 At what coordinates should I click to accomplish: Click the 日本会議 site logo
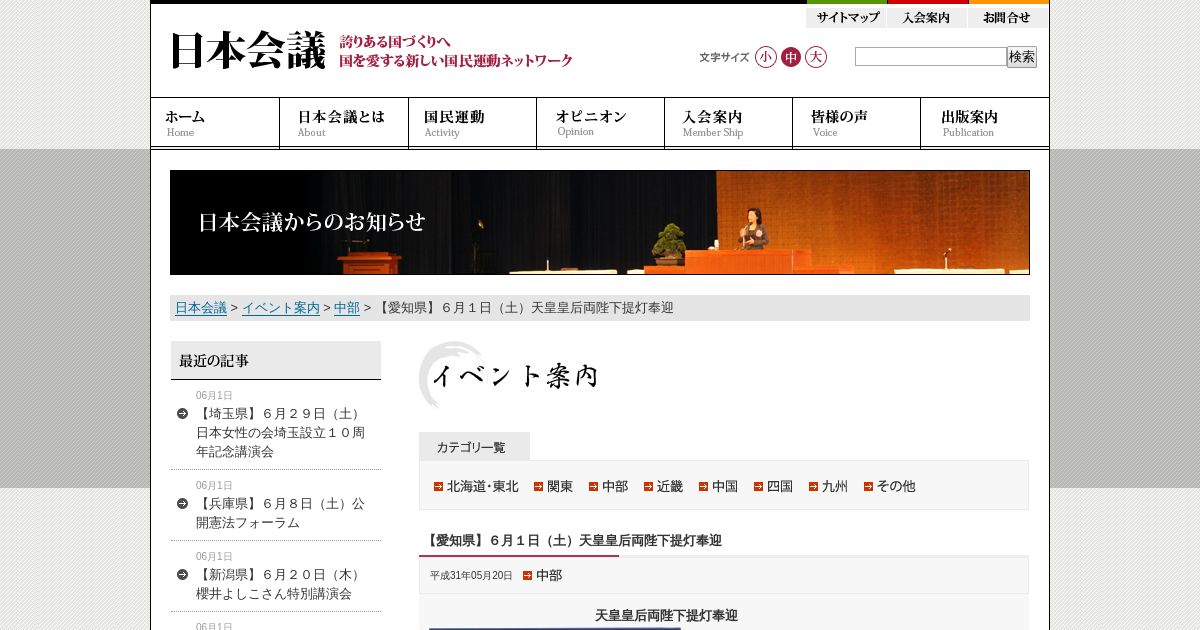pyautogui.click(x=248, y=51)
